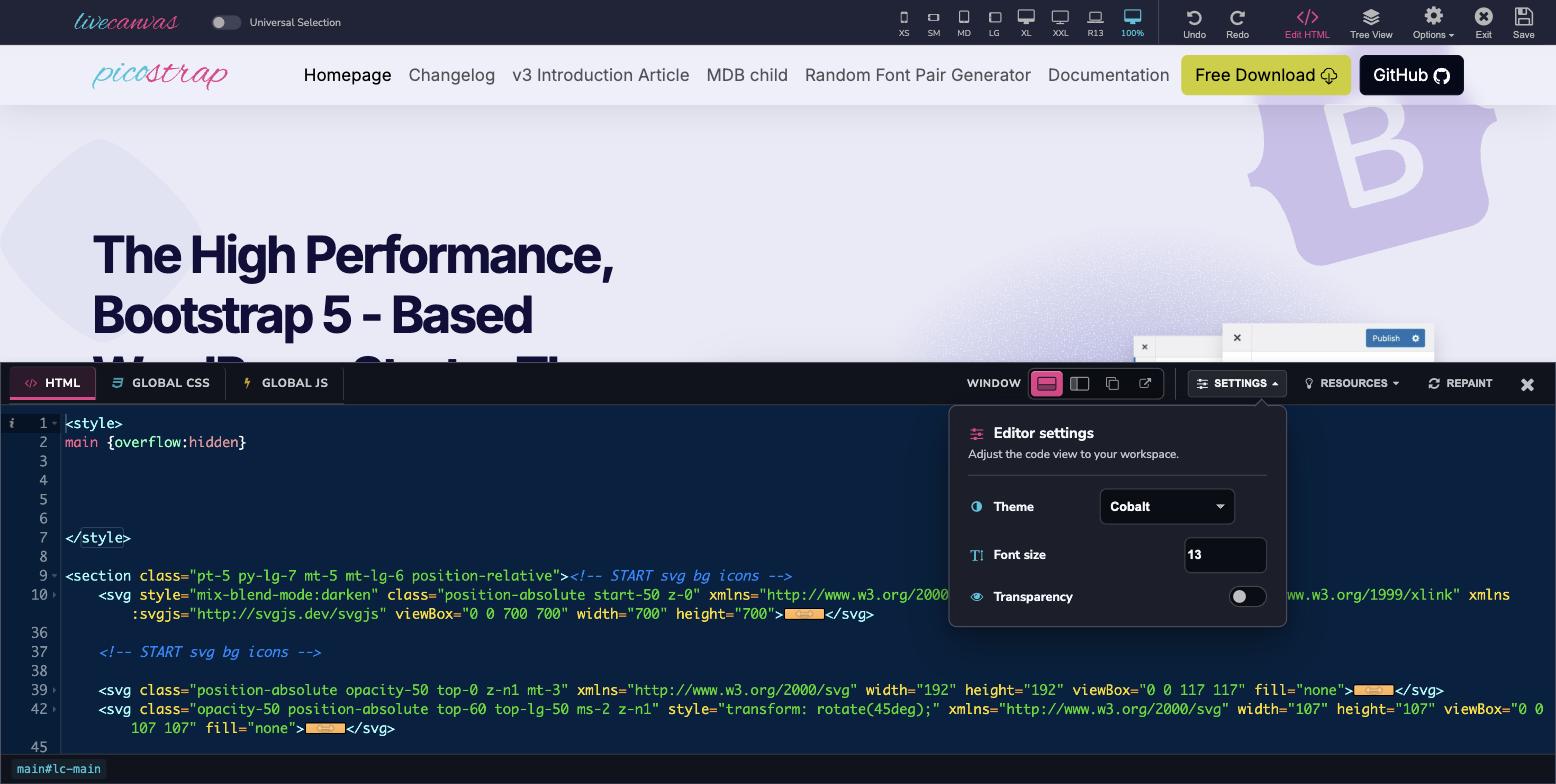Click the Font size input field
The height and width of the screenshot is (784, 1556).
pos(1225,555)
